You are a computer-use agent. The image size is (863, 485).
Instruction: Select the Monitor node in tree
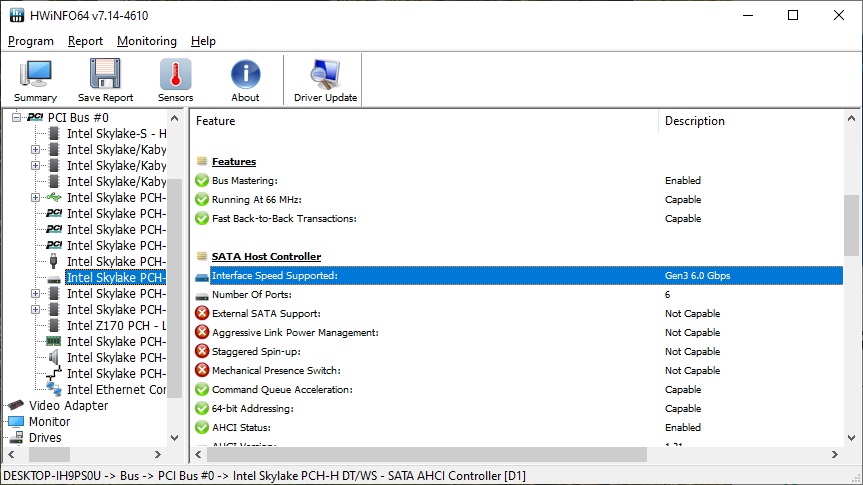click(x=49, y=422)
